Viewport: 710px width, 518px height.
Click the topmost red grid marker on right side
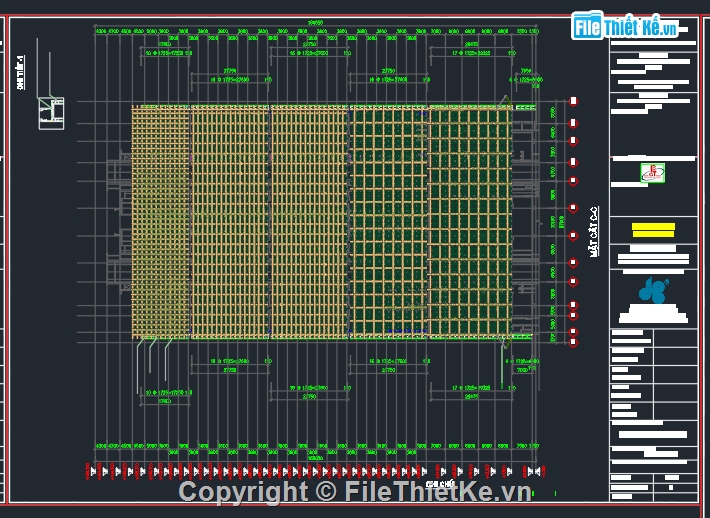tap(573, 101)
